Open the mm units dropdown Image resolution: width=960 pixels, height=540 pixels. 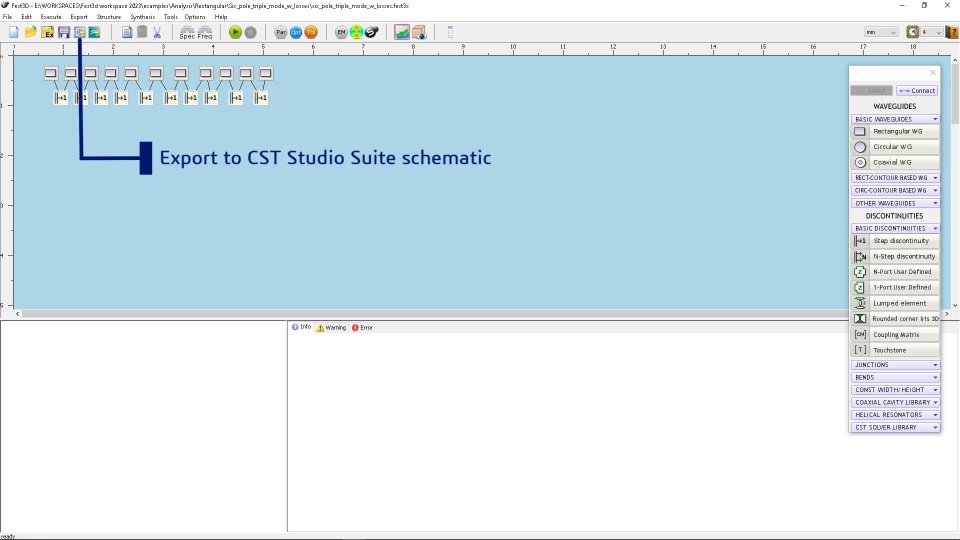point(881,32)
